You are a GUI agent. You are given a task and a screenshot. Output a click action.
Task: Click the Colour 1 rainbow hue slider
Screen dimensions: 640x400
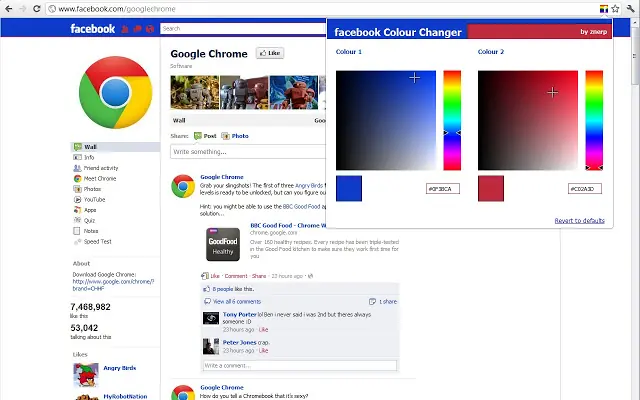(452, 120)
